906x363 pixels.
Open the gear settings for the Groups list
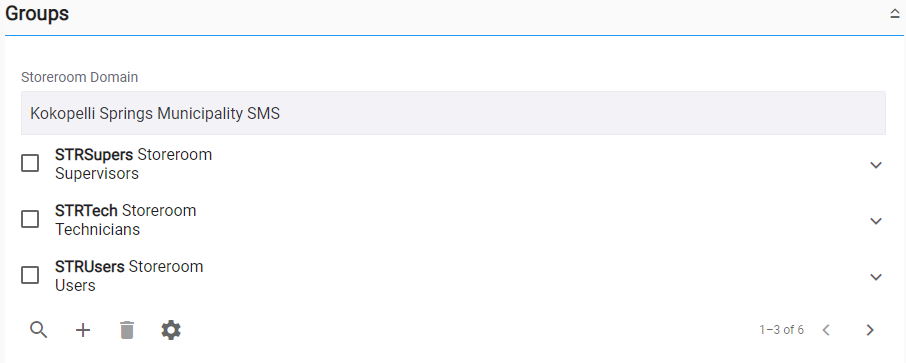171,330
